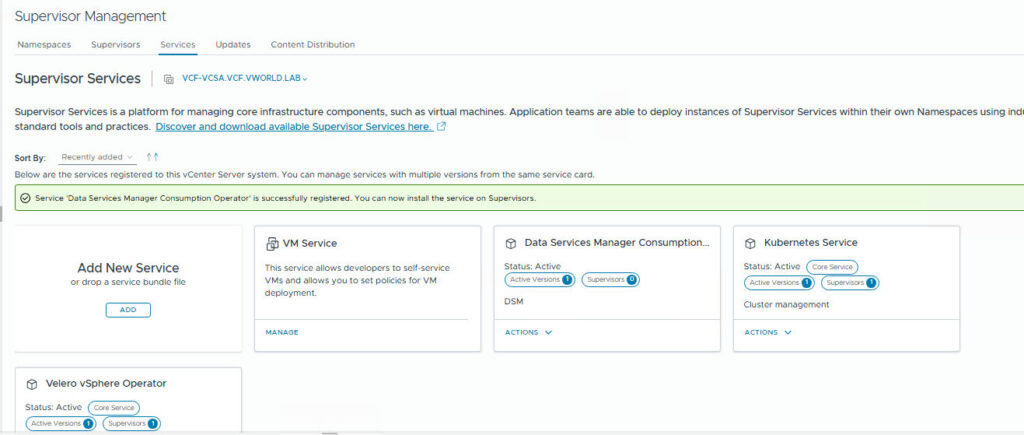
Task: Click the VM Service card icon
Action: (271, 243)
